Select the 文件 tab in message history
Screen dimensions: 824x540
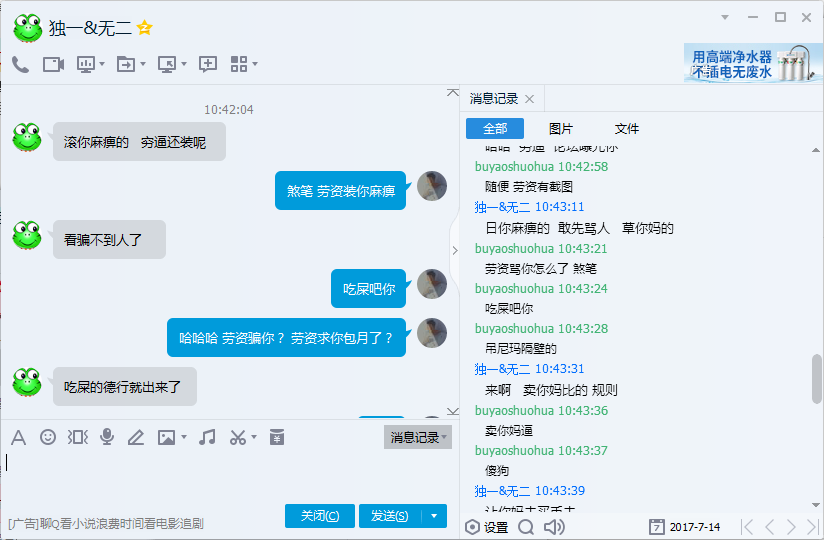[627, 129]
